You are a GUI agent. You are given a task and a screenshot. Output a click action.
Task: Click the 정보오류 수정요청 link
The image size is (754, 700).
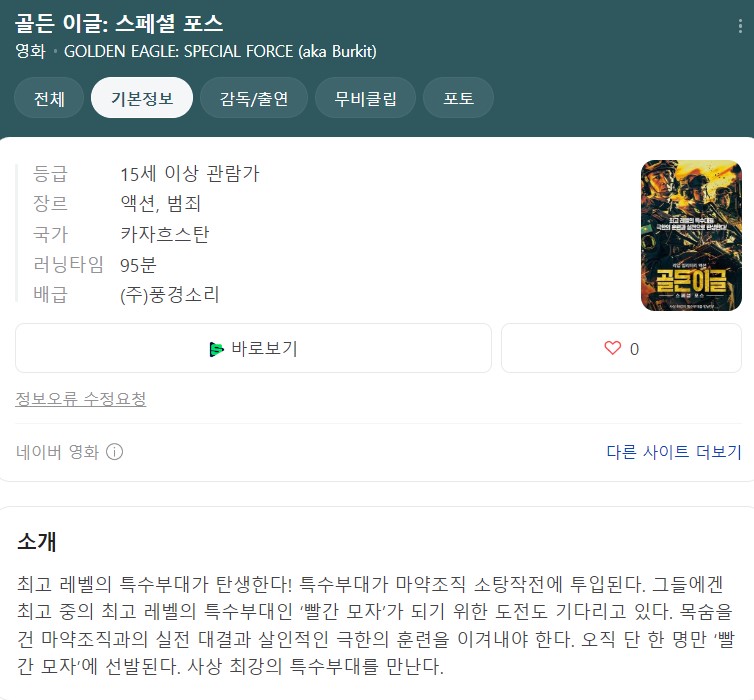click(x=81, y=399)
